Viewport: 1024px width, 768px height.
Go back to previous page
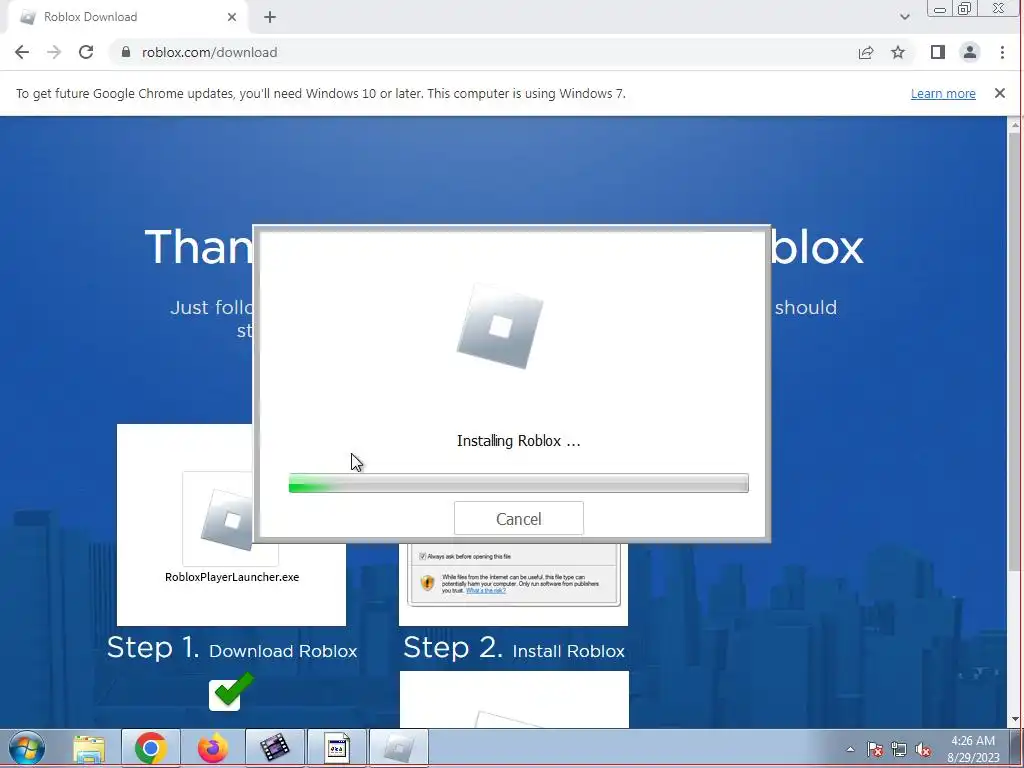point(22,52)
